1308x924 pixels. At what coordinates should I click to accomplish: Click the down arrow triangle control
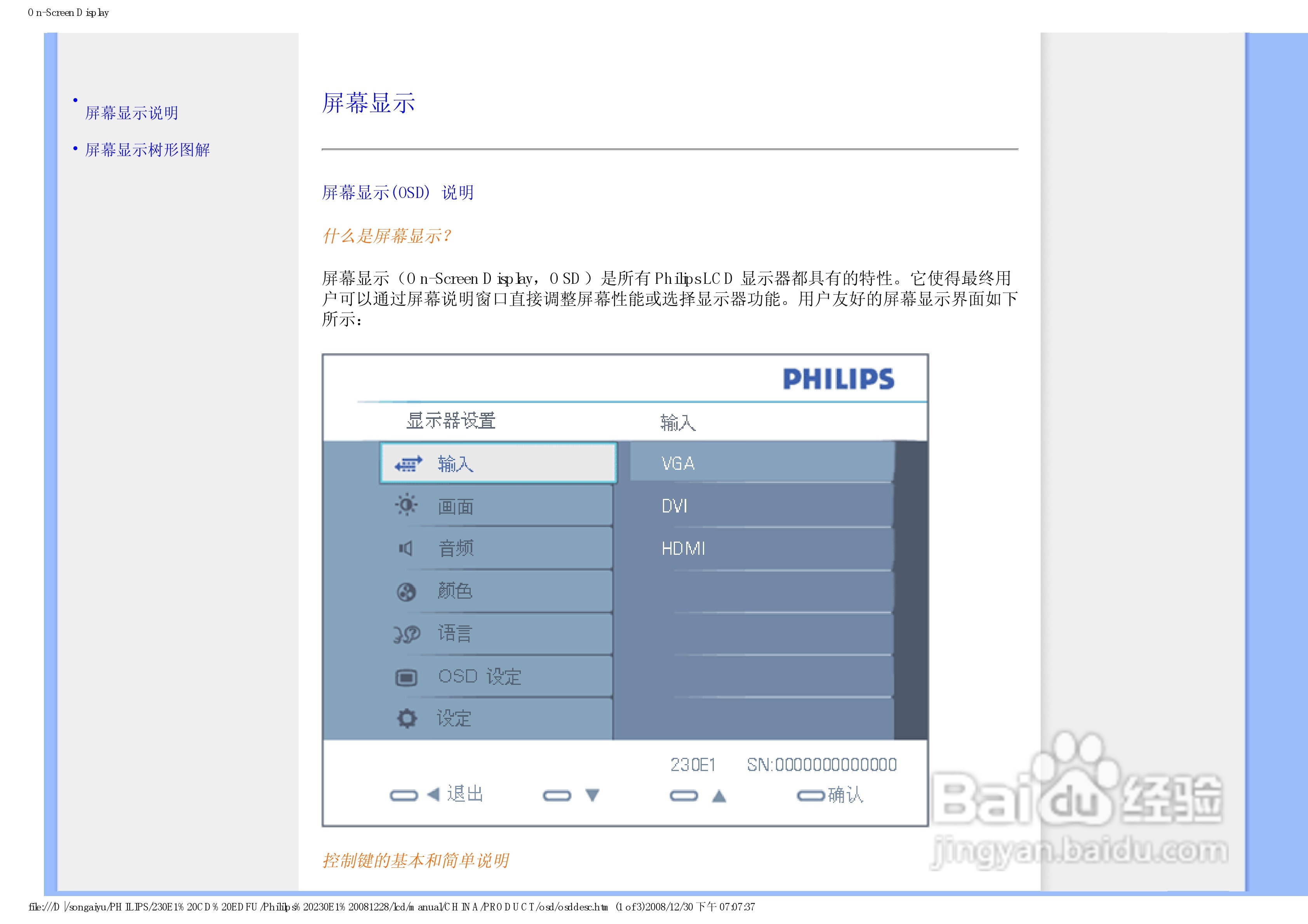593,795
